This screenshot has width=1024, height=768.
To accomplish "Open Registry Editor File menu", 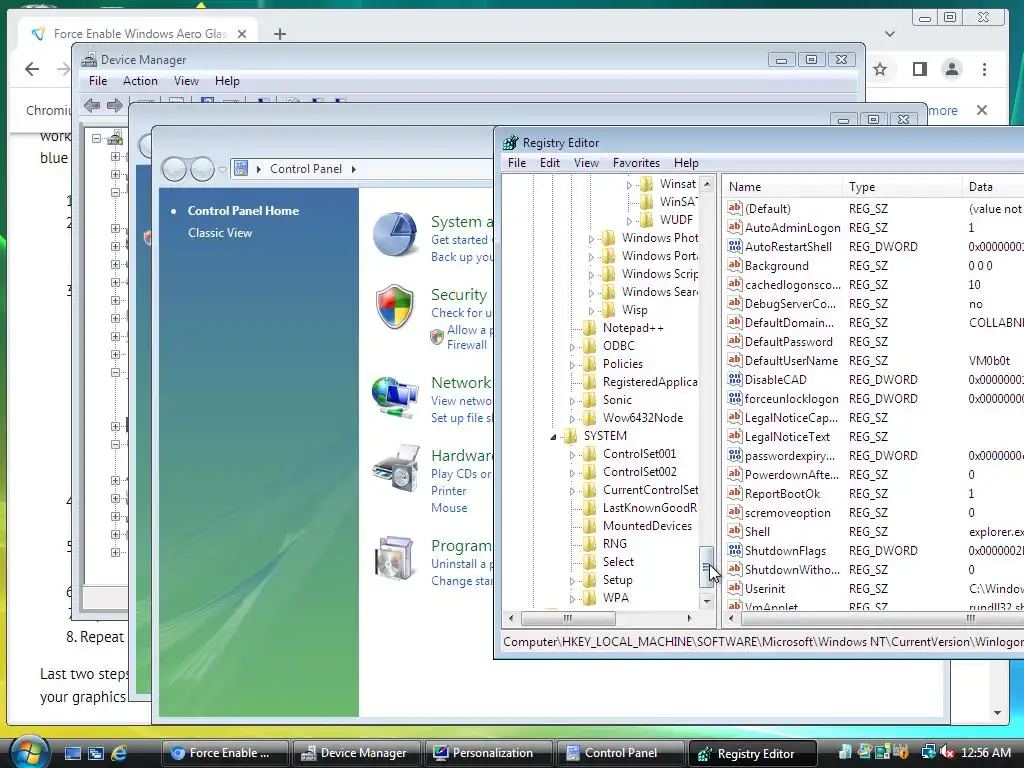I will 517,163.
